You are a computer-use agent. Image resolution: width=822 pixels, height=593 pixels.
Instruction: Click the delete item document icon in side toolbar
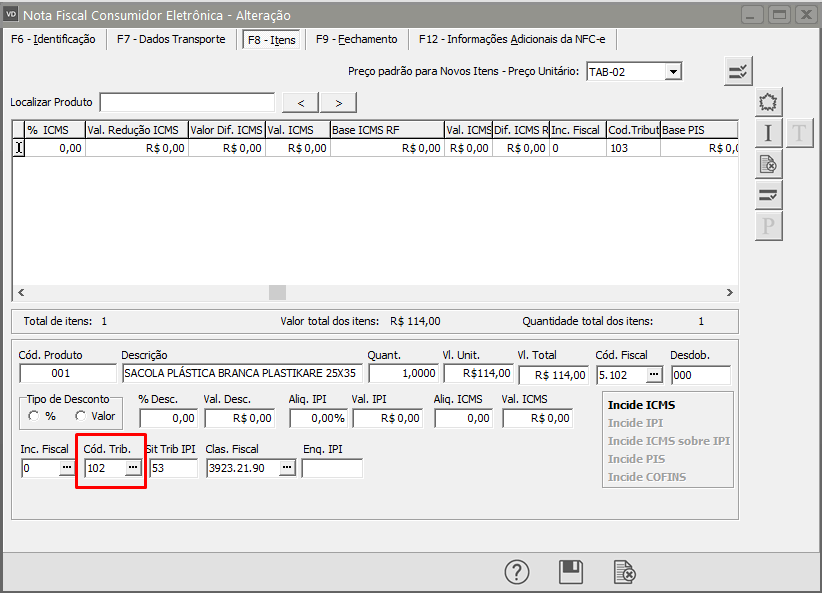[x=768, y=164]
